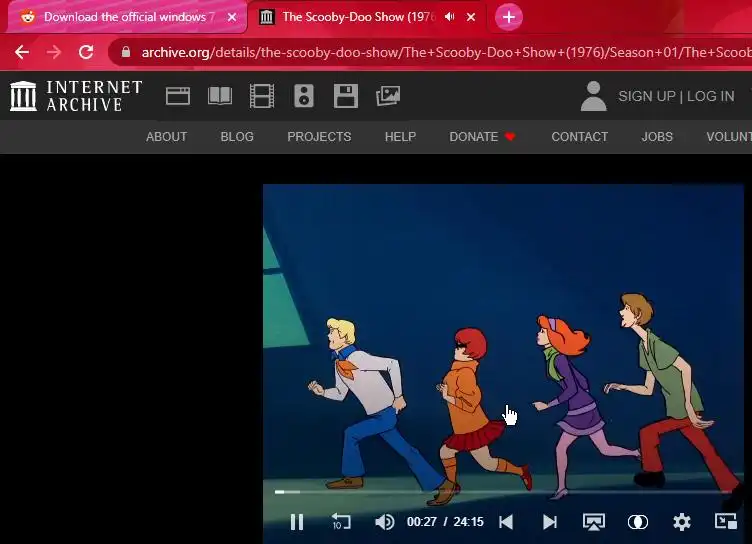
Task: Open the BLOG menu item
Action: click(237, 137)
